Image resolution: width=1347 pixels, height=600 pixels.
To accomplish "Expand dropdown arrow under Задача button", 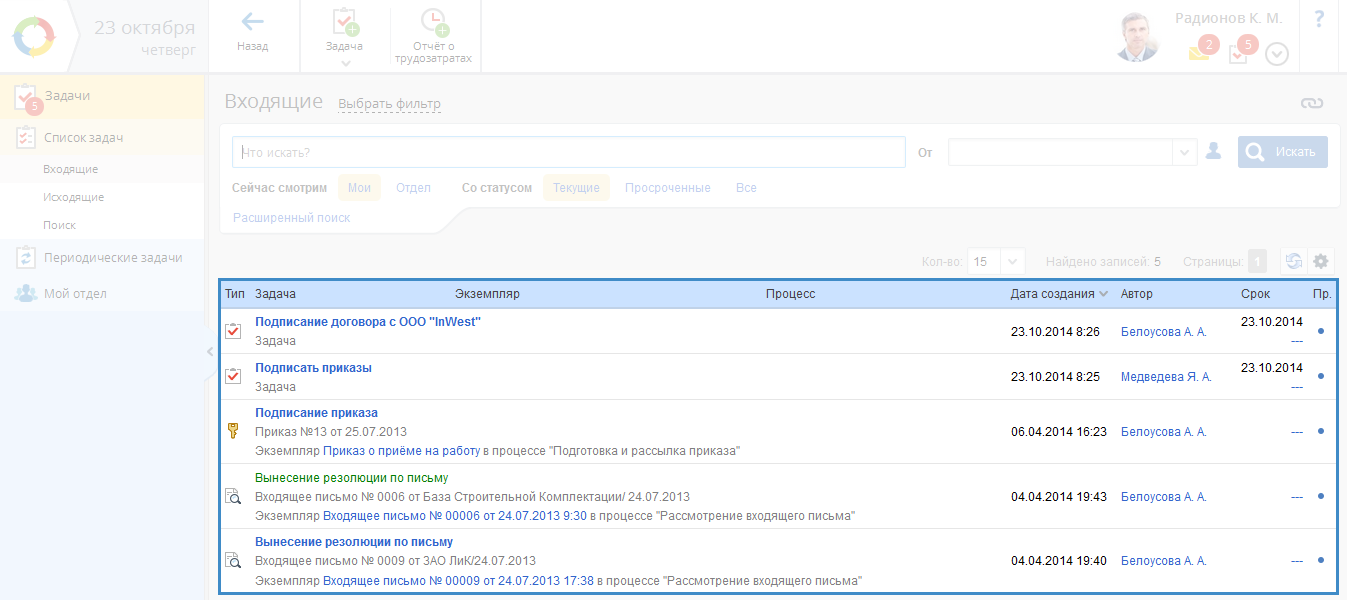I will (344, 63).
